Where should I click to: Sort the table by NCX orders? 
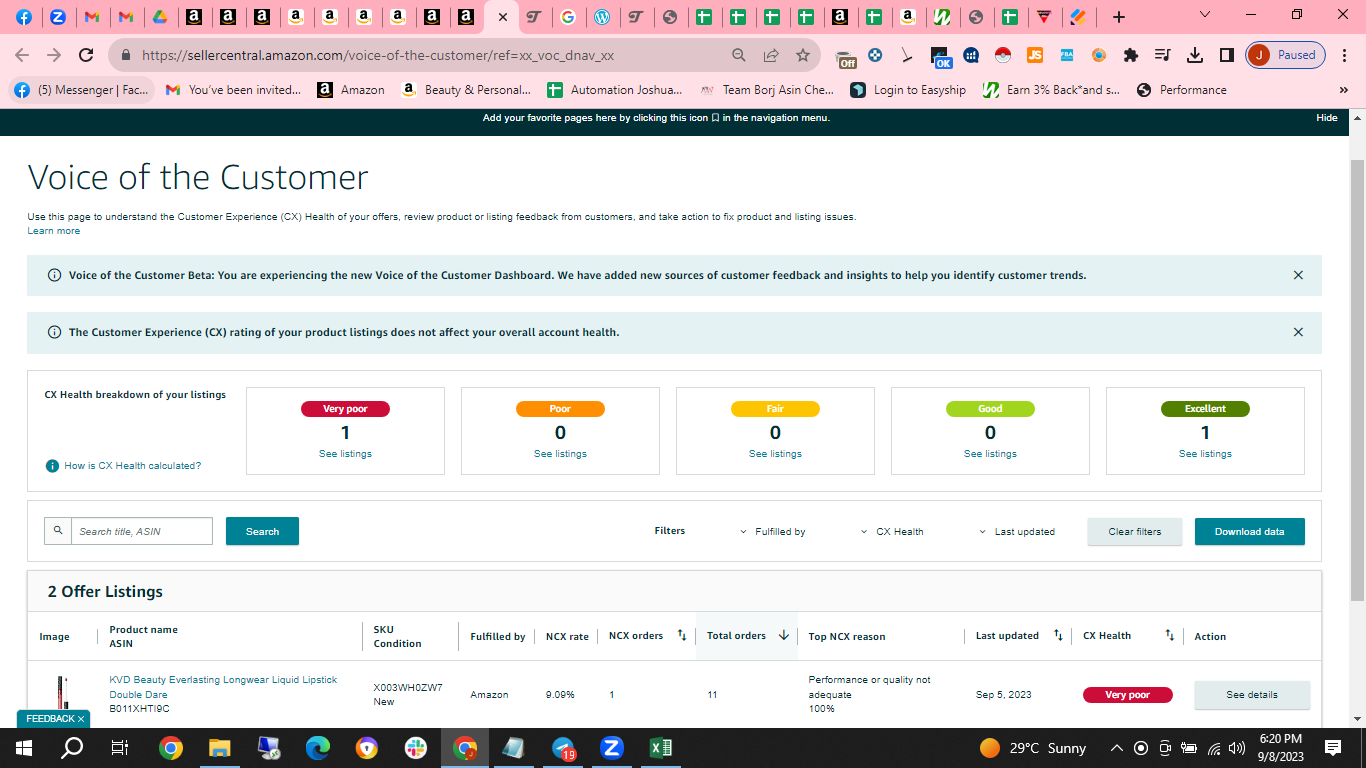[x=682, y=635]
